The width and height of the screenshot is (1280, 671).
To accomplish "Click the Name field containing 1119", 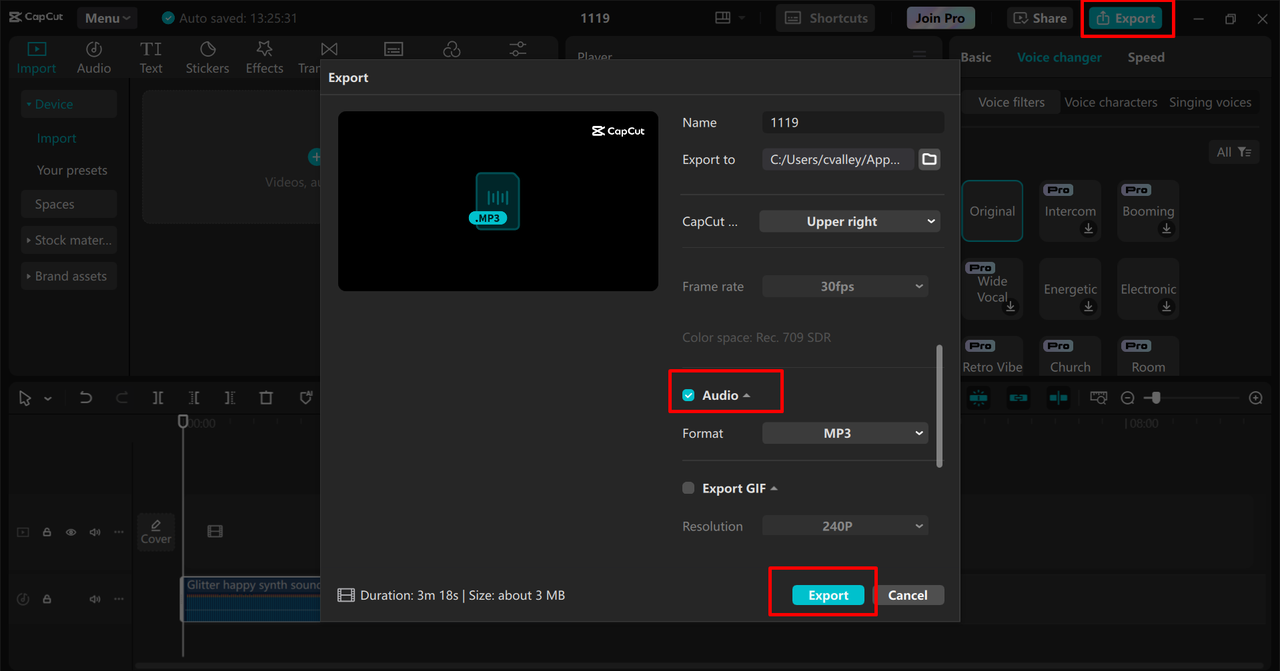I will (853, 122).
